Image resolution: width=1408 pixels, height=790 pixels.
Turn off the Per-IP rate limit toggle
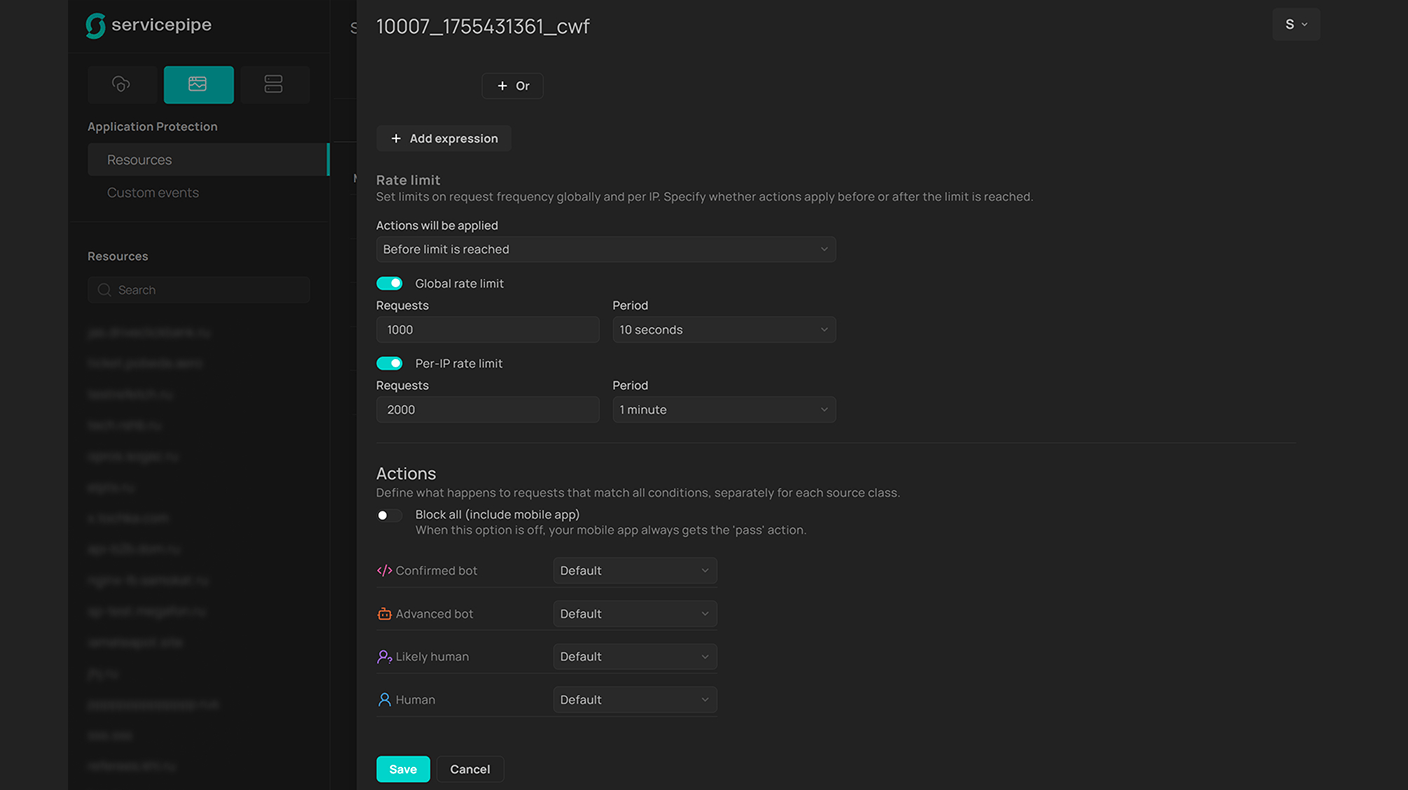pos(389,364)
